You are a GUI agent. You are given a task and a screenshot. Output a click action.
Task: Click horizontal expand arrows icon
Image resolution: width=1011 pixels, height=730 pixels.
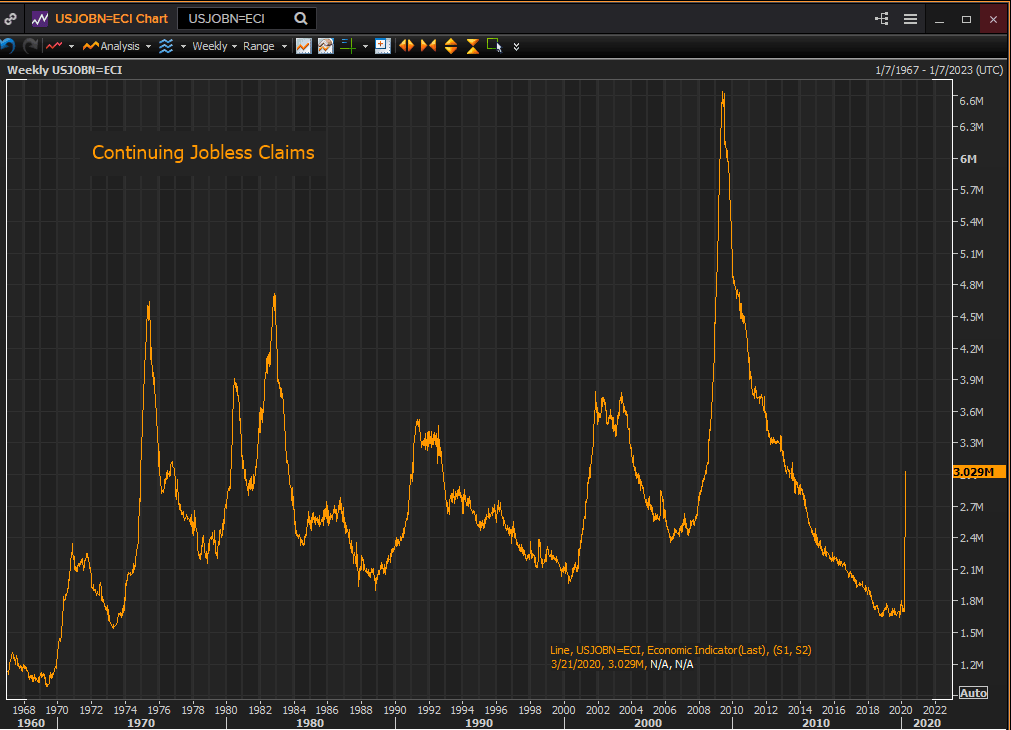[406, 46]
